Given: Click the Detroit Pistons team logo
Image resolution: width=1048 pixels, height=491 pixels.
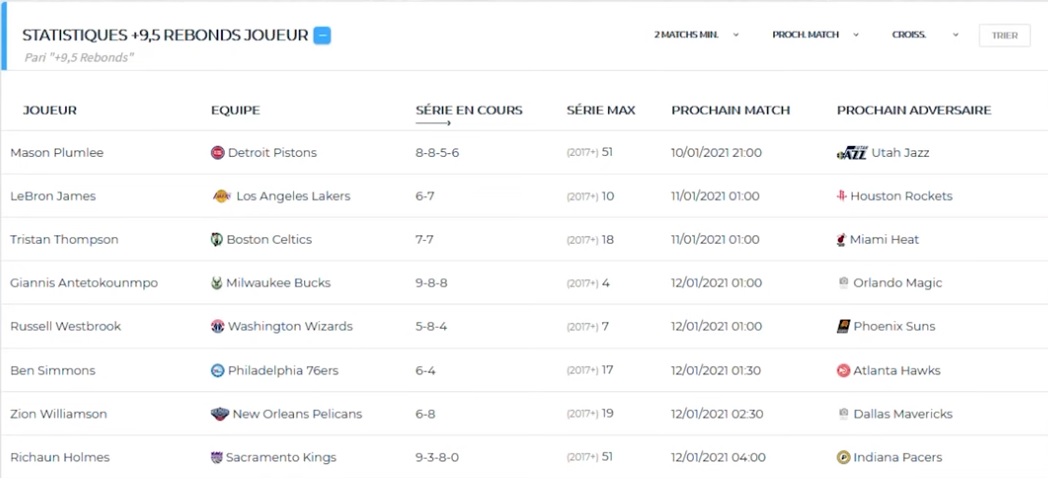Looking at the screenshot, I should coord(218,153).
